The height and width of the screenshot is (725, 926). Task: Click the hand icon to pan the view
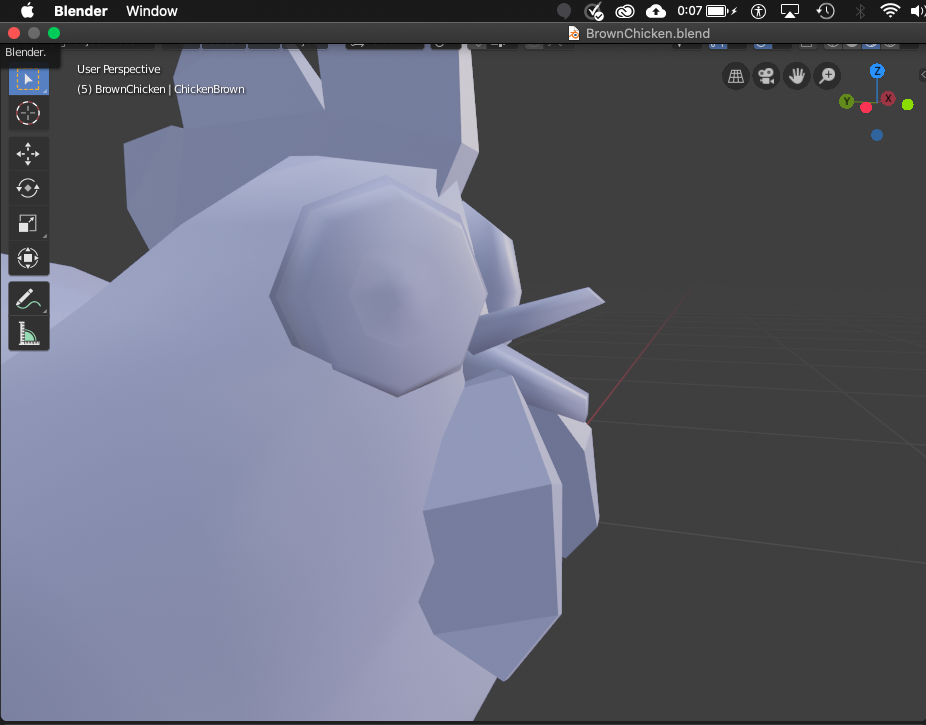tap(797, 76)
